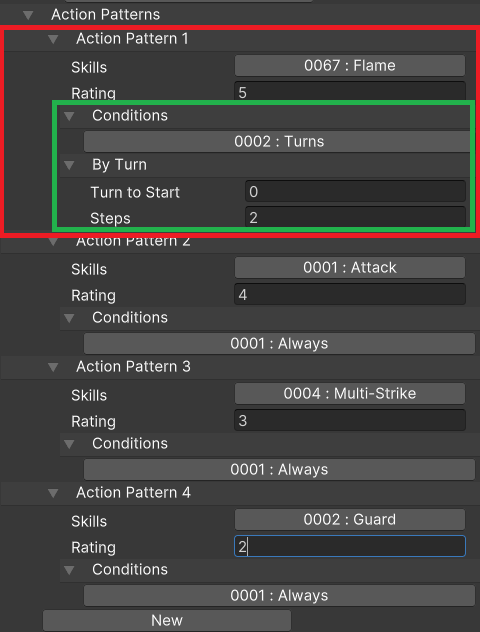Image resolution: width=480 pixels, height=632 pixels.
Task: Click Rating field of Multi-Strike pattern
Action: [350, 420]
